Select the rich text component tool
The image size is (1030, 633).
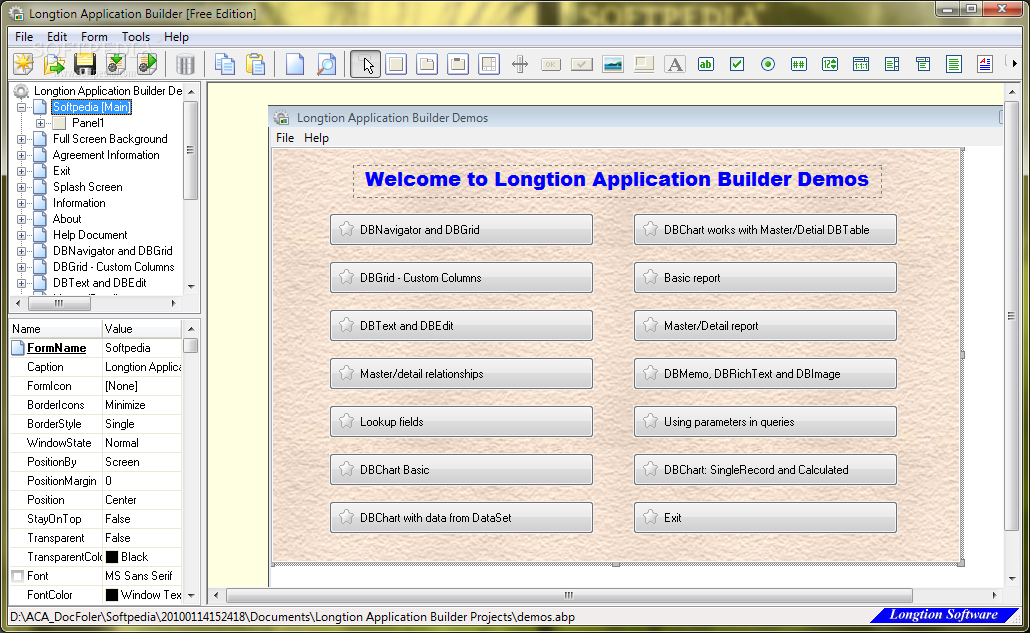tap(984, 64)
